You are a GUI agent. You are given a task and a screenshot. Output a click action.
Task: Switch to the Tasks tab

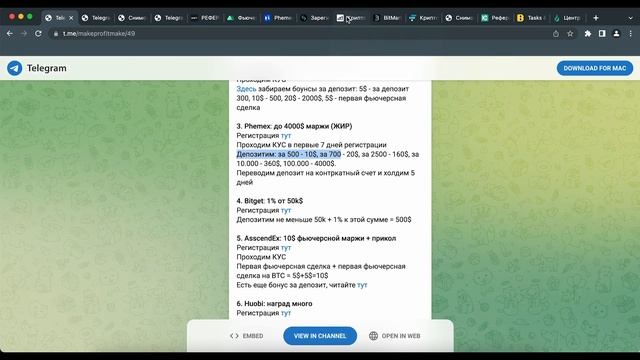click(x=531, y=18)
